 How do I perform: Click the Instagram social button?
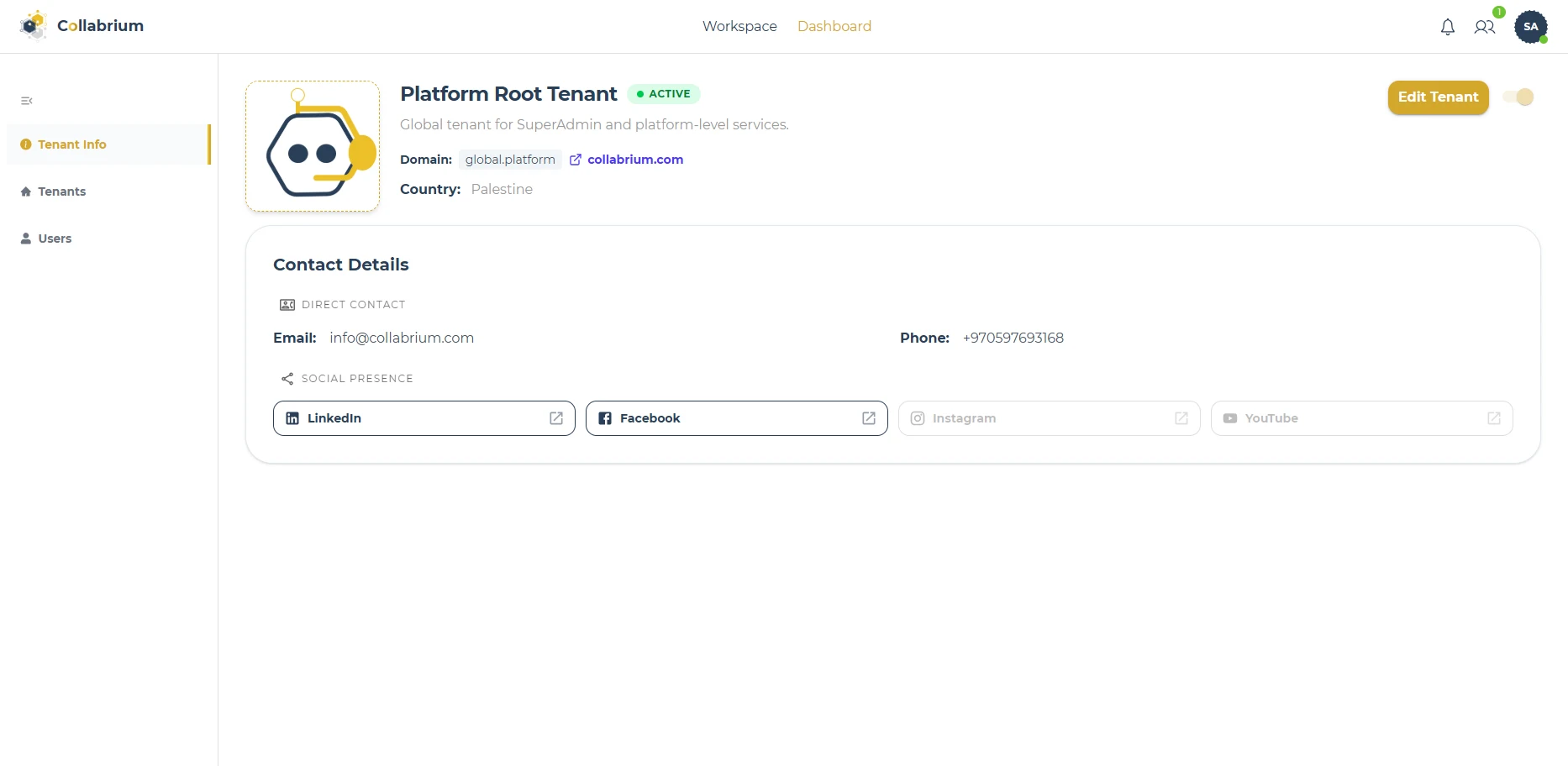[x=1050, y=418]
